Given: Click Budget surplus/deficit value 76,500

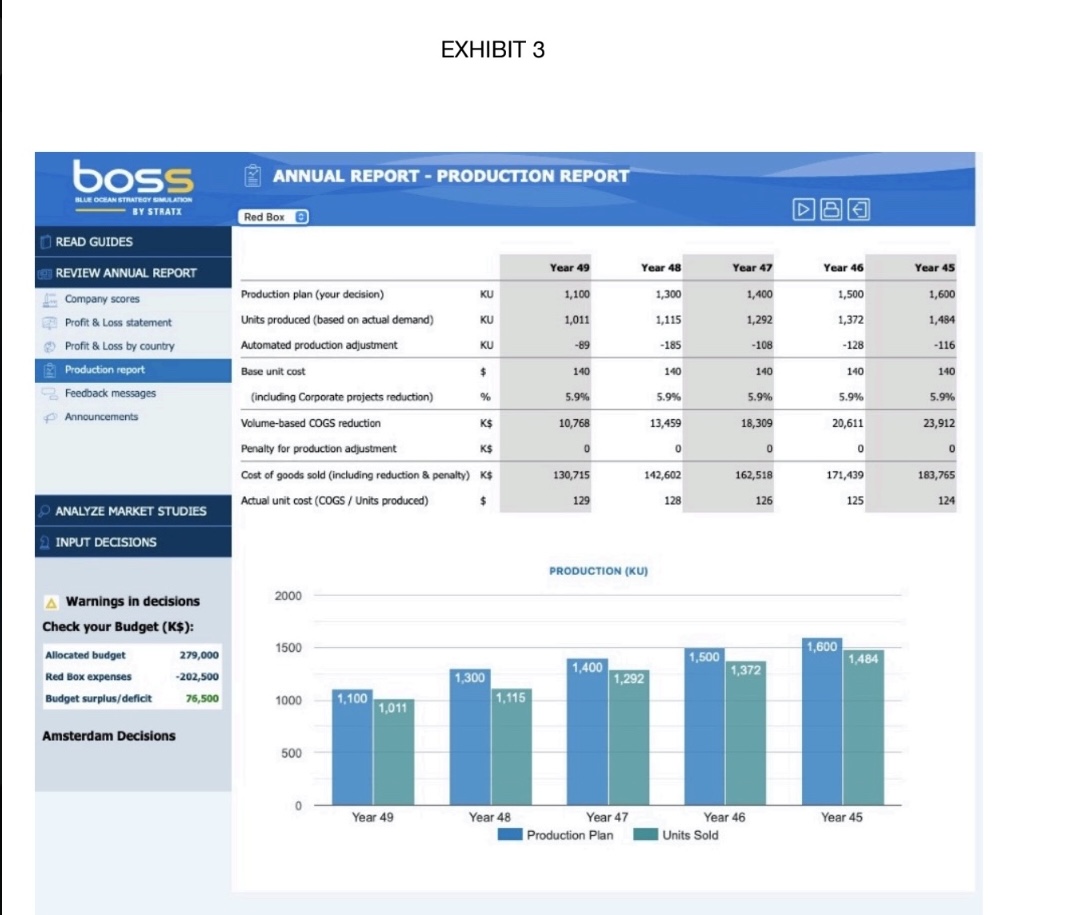Looking at the screenshot, I should 202,698.
